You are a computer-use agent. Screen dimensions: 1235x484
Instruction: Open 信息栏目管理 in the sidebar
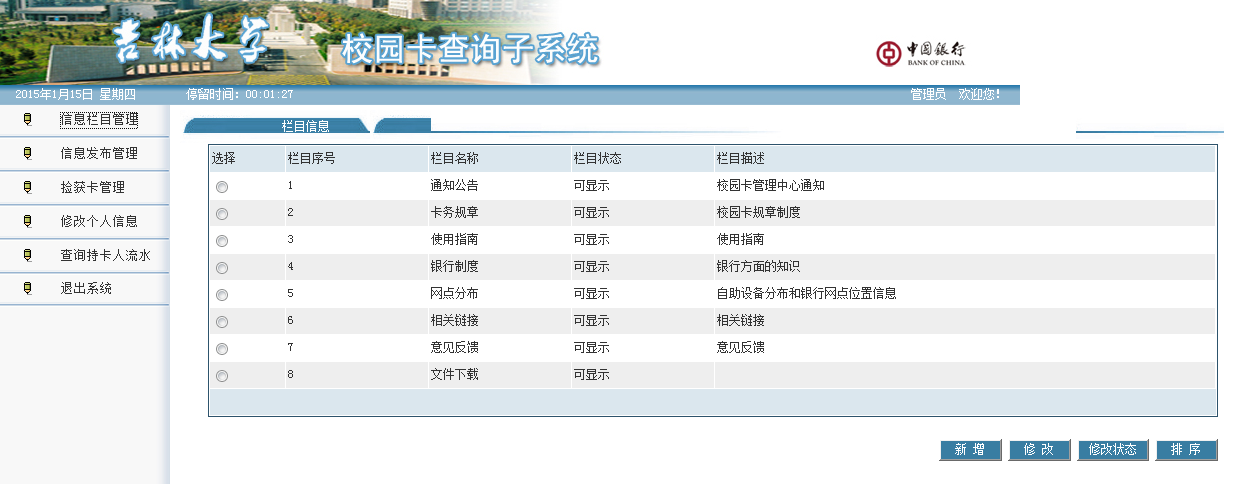point(99,119)
